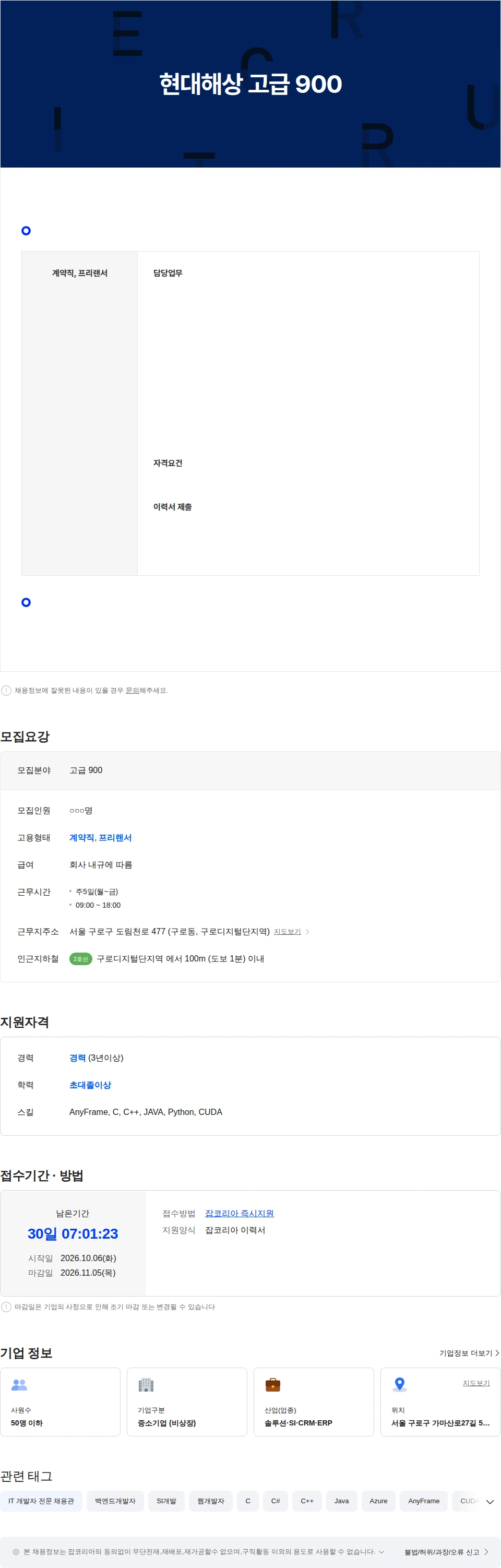
Task: Click the 담당업무 heading
Action: pos(168,274)
